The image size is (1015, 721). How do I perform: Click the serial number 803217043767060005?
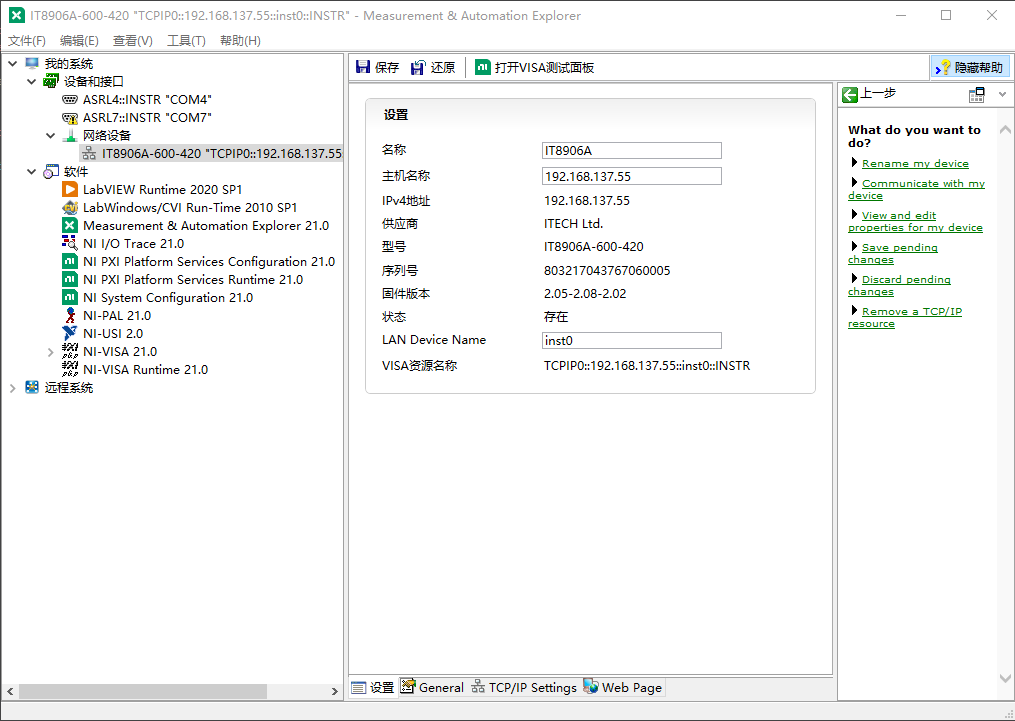tap(607, 271)
